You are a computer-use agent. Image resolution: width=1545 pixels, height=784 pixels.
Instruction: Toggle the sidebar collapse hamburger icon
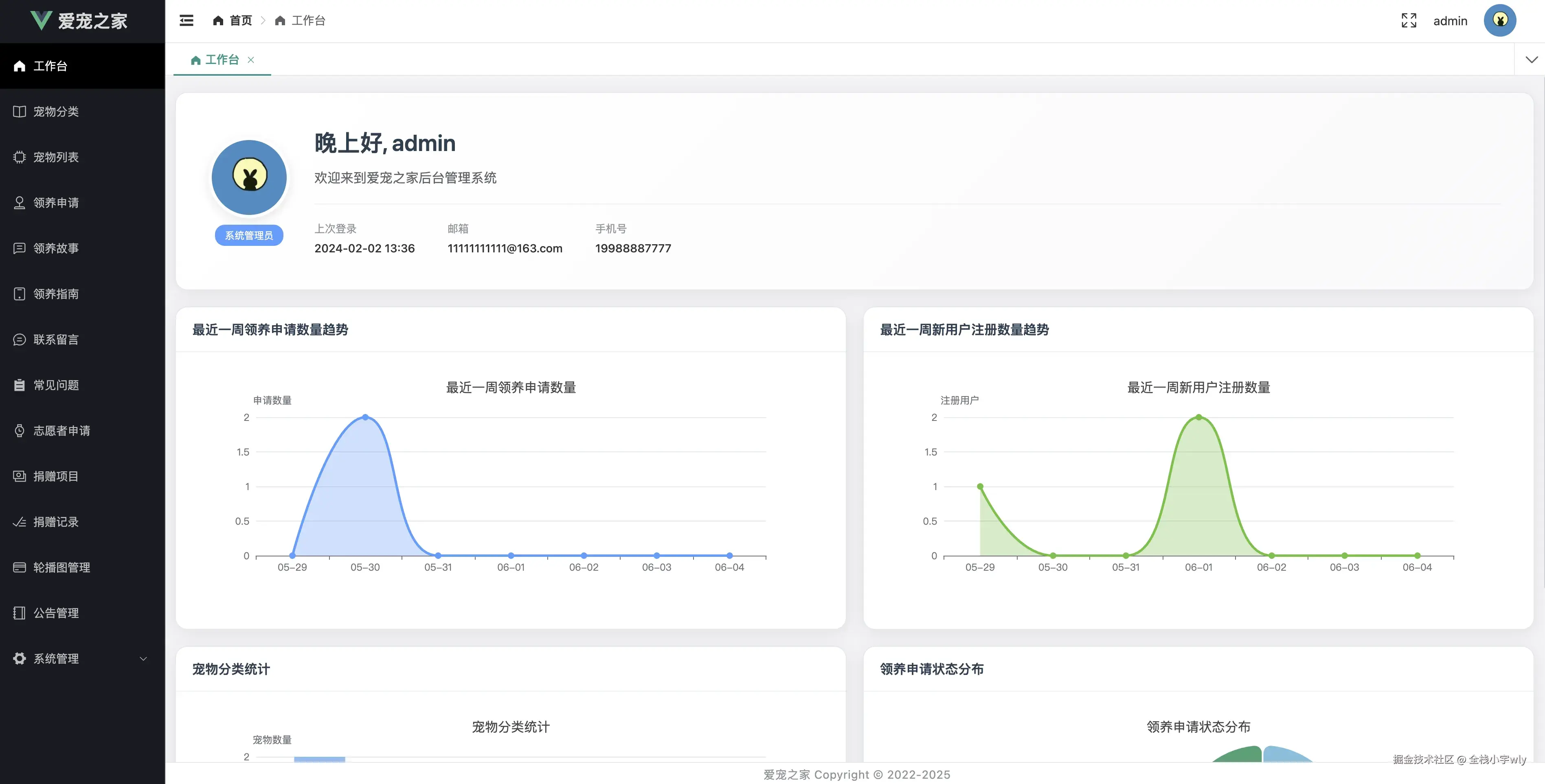187,20
